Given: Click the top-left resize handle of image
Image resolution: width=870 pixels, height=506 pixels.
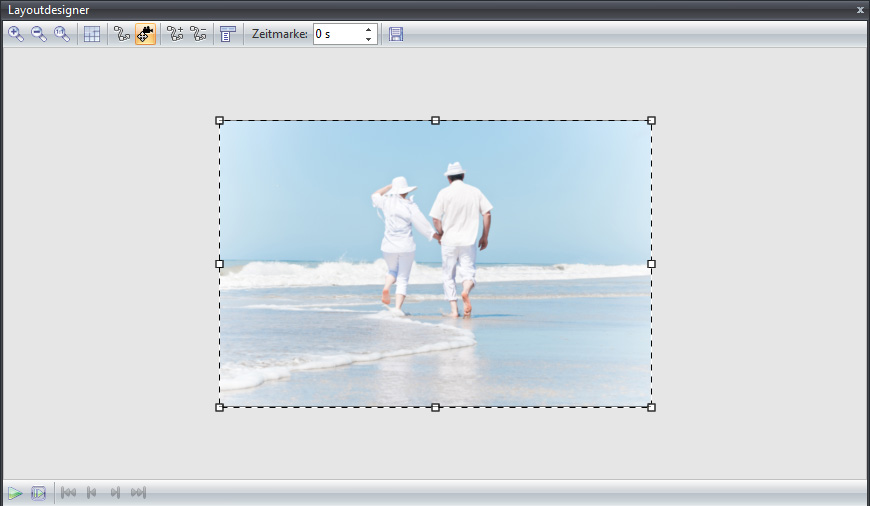Looking at the screenshot, I should coord(220,121).
